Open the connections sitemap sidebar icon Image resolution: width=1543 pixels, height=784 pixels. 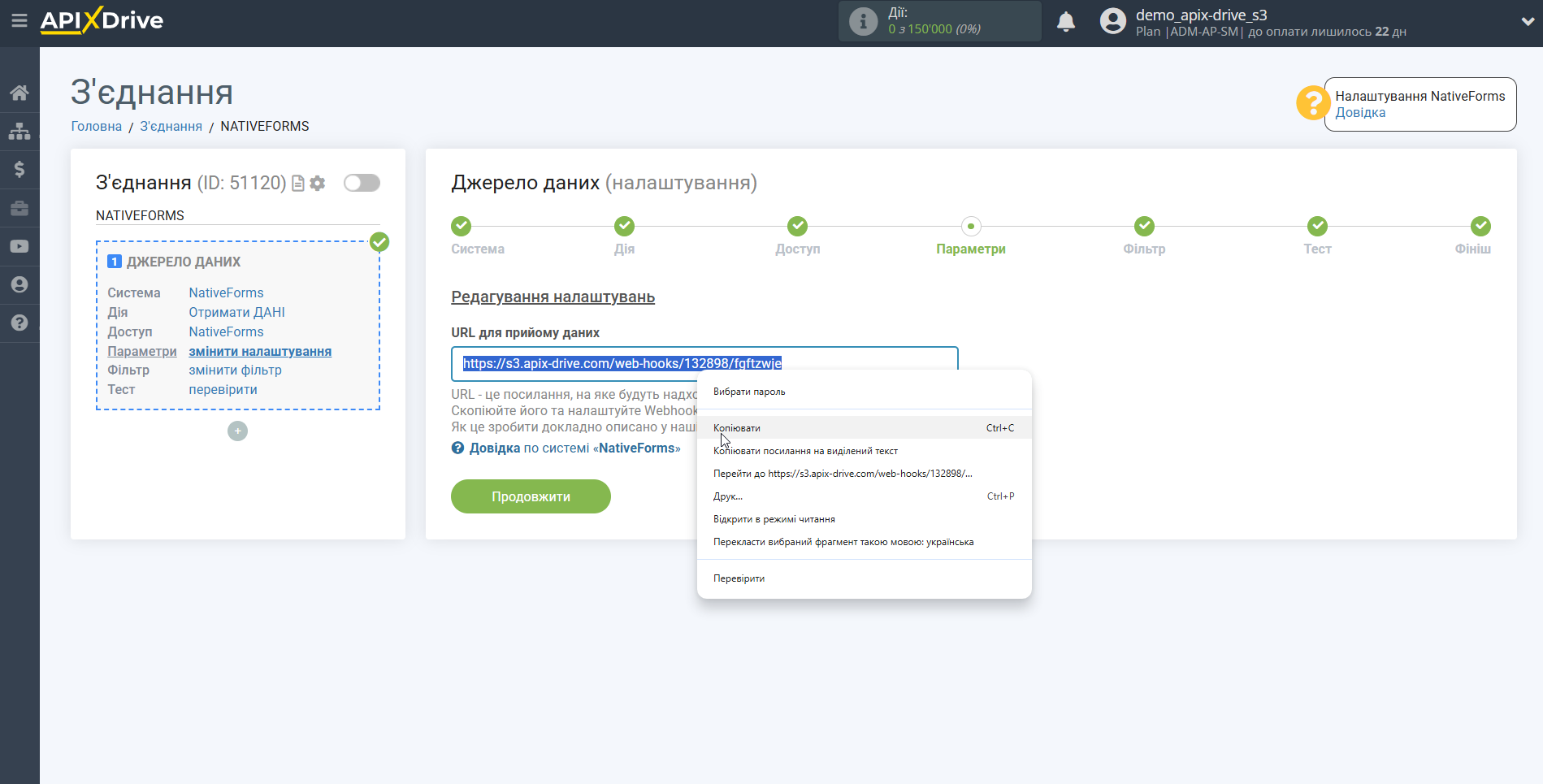(20, 131)
